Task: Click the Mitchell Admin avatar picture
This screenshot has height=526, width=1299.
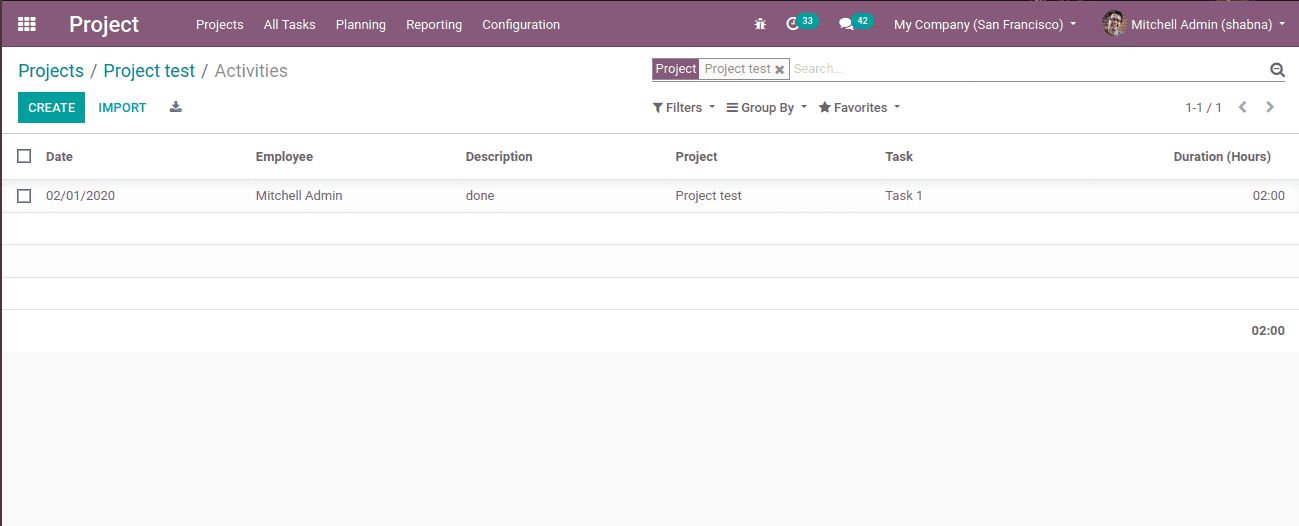Action: (1114, 23)
